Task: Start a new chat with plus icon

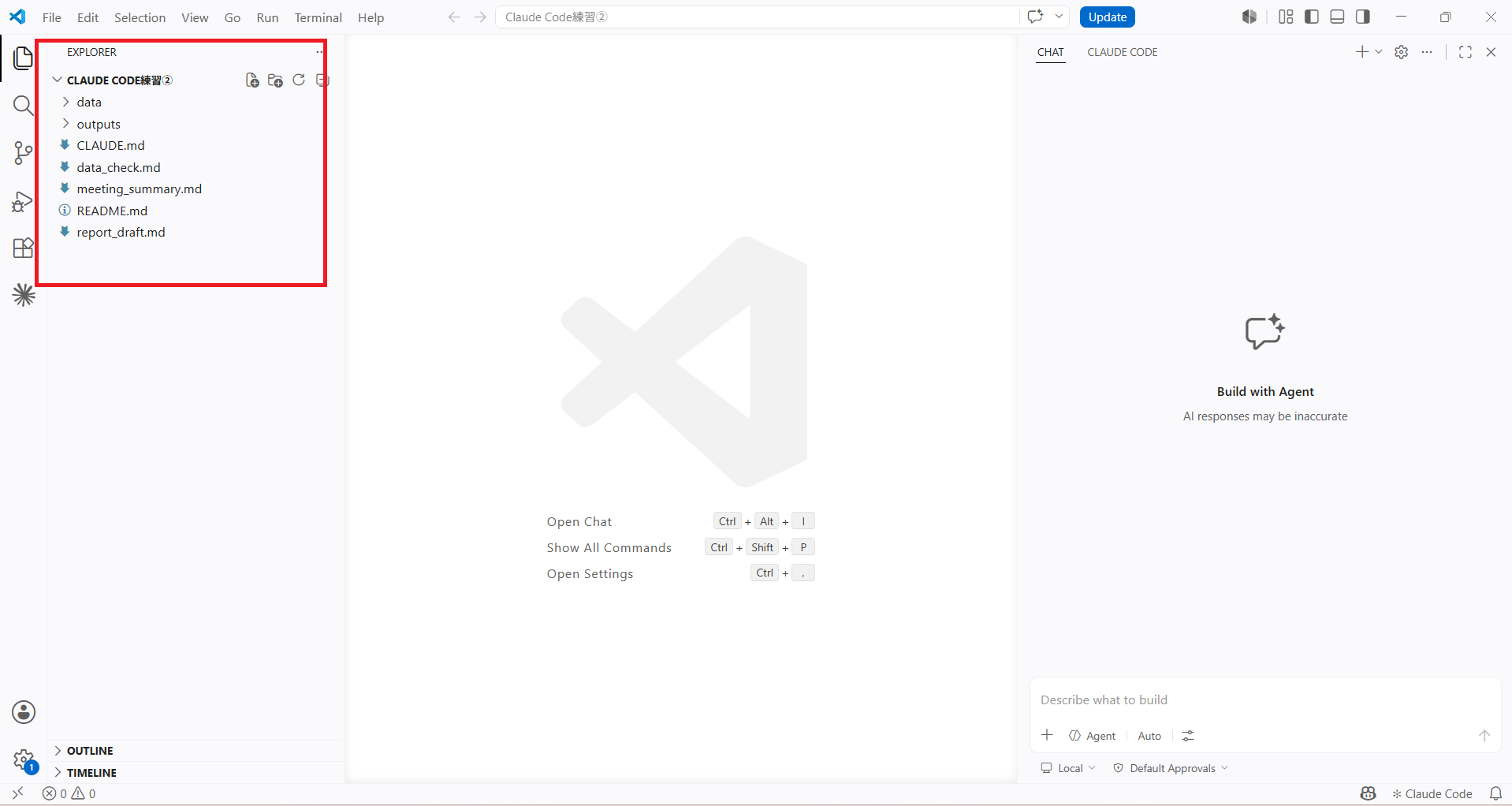Action: 1361,52
